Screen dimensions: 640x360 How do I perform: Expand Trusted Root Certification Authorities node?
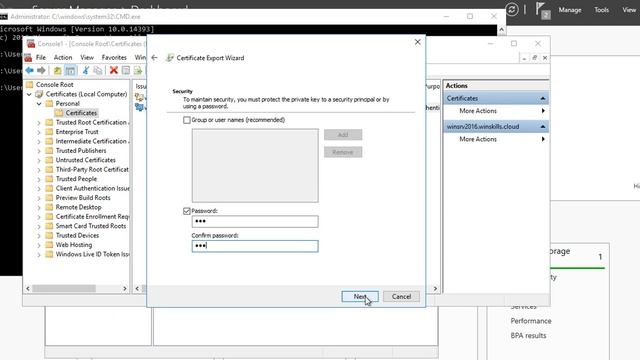(39, 122)
